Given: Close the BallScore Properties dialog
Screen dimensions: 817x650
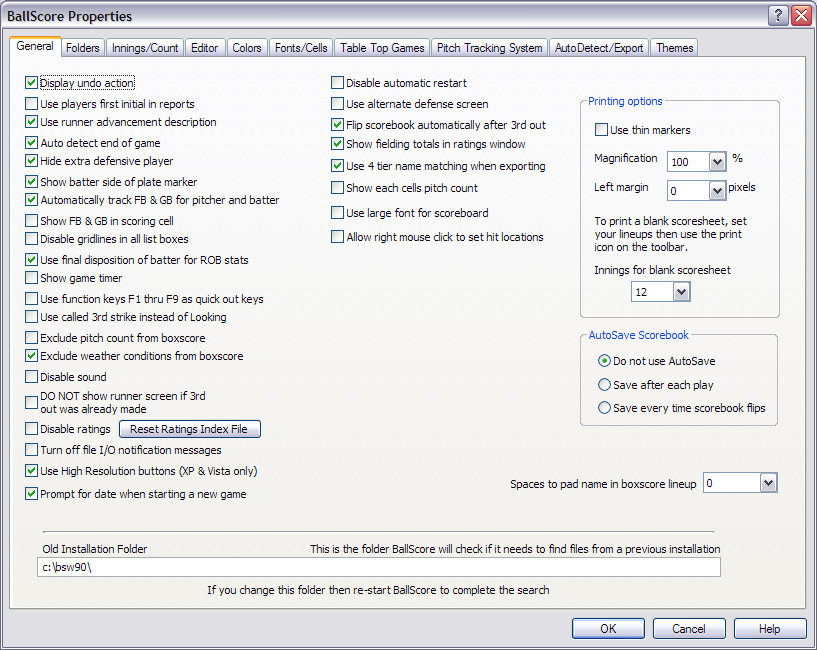Looking at the screenshot, I should point(800,16).
